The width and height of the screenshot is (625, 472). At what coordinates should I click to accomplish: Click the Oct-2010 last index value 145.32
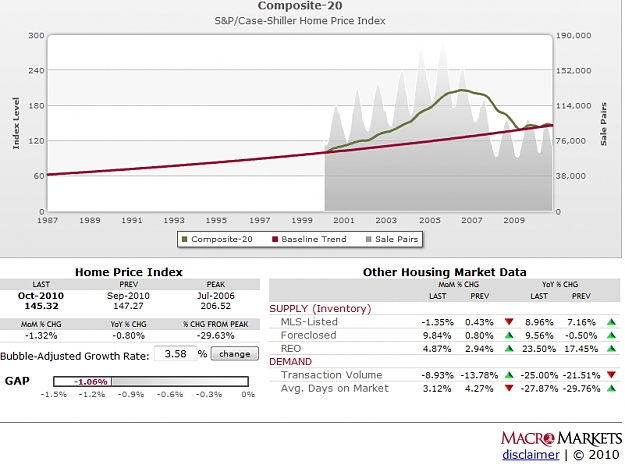click(41, 306)
